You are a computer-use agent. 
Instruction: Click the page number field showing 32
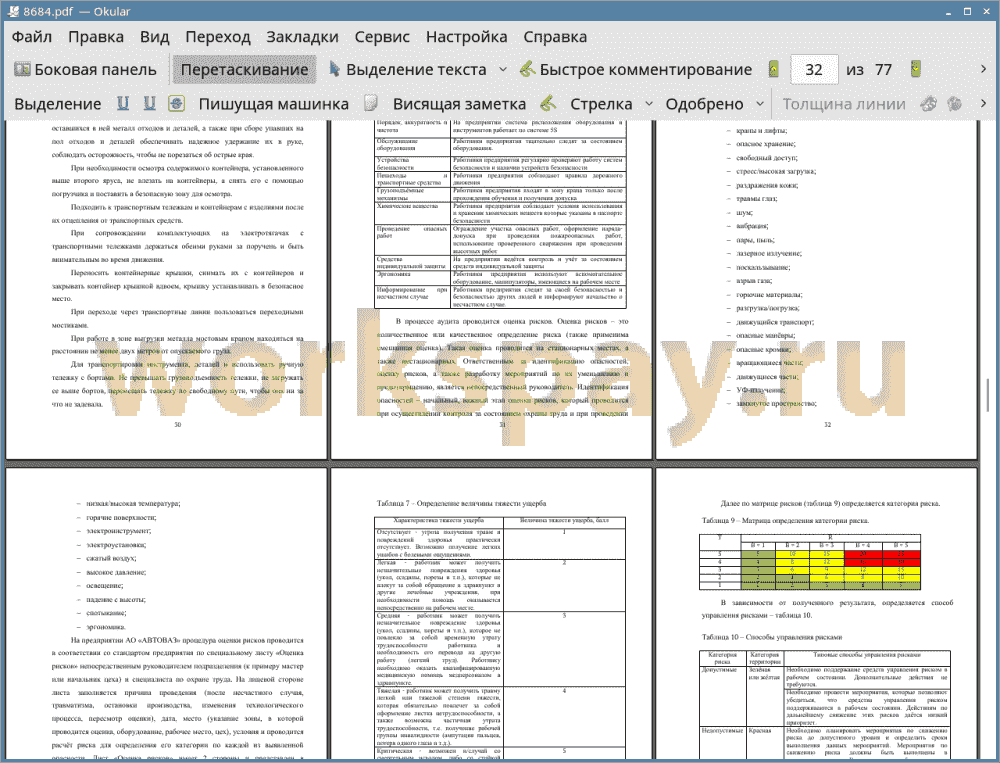[x=814, y=70]
